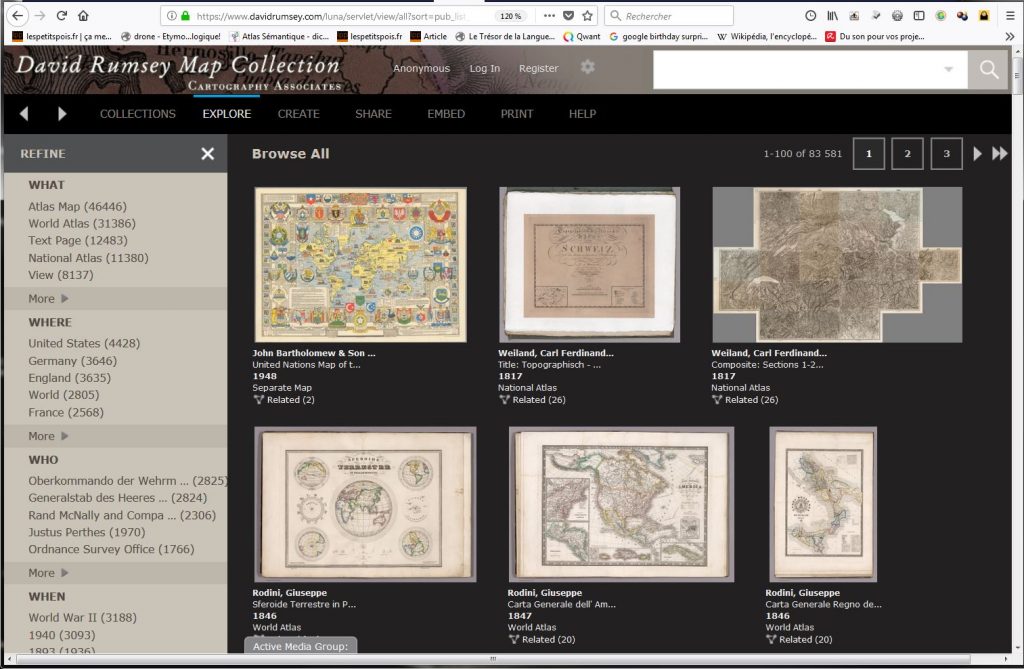1024x669 pixels.
Task: Reload the page in browser
Action: point(62,16)
